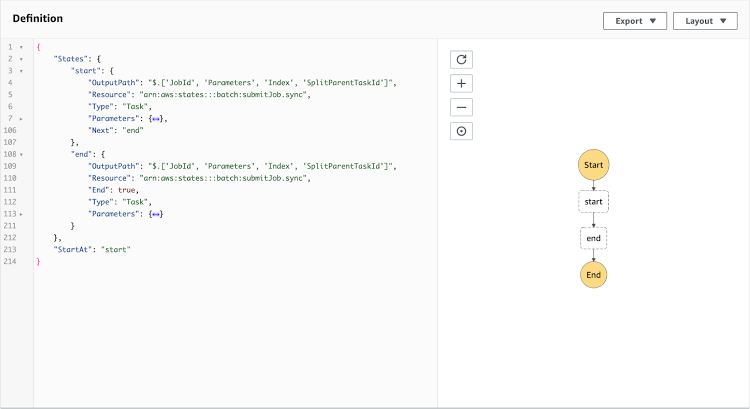Click the Resource ARN on line 110
The height and width of the screenshot is (409, 750).
pos(224,178)
